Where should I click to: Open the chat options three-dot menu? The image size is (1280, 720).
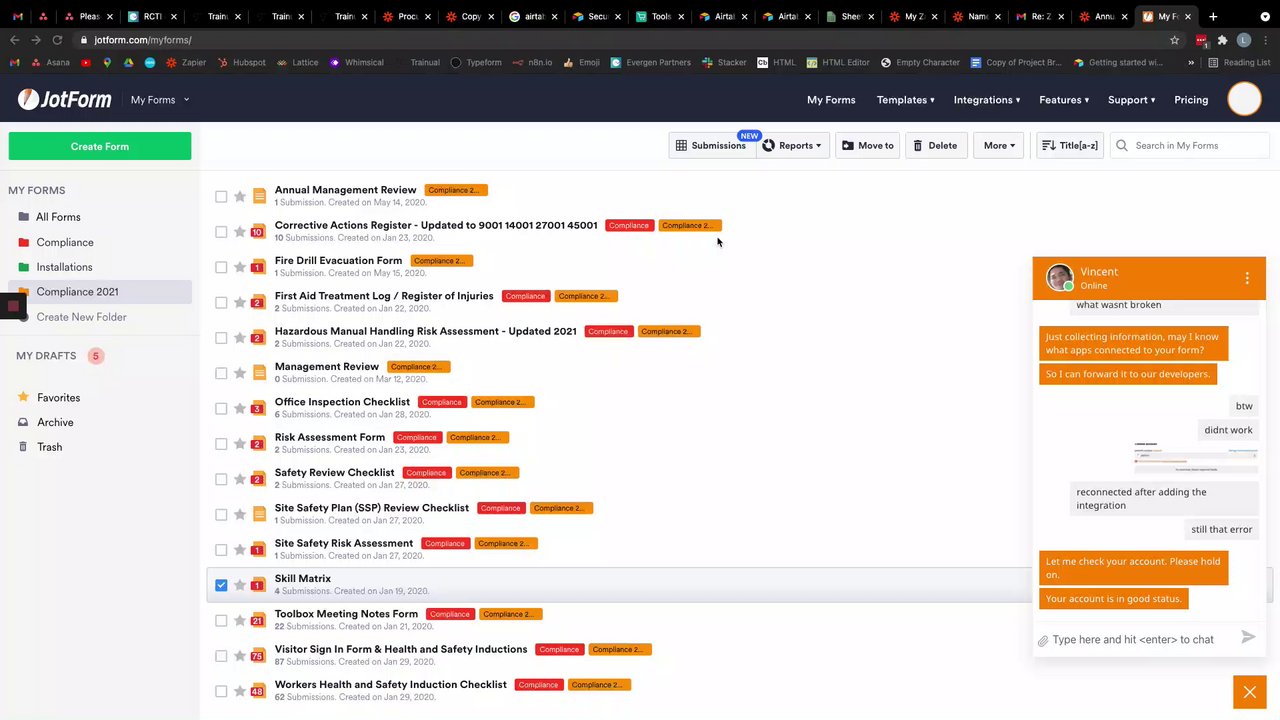coord(1247,278)
